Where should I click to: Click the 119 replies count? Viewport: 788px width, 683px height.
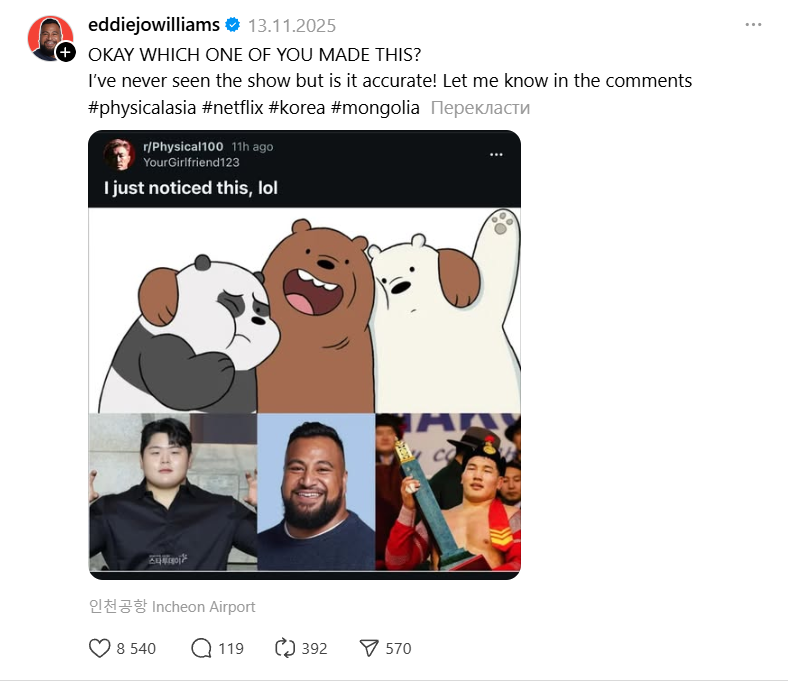[x=231, y=648]
